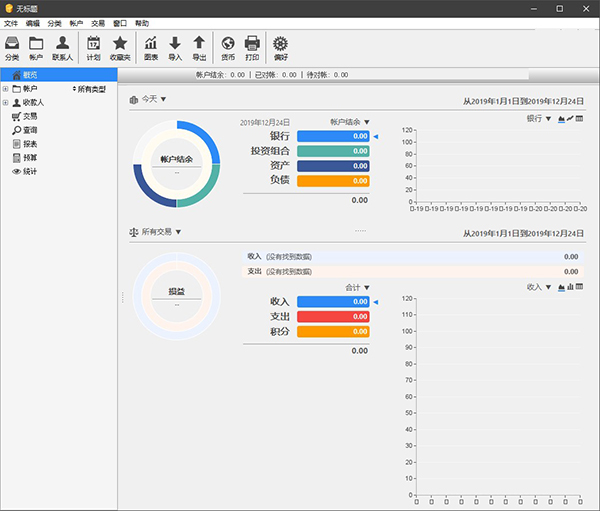Viewport: 600px width, 511px height.
Task: Click the 导入 (Import) down-arrow icon
Action: coord(175,47)
